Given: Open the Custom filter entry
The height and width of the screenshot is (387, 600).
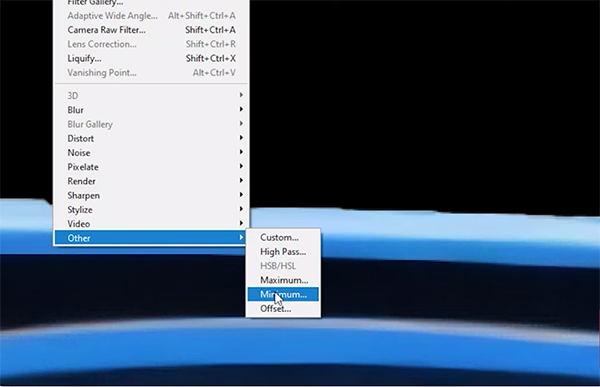Looking at the screenshot, I should click(x=283, y=237).
